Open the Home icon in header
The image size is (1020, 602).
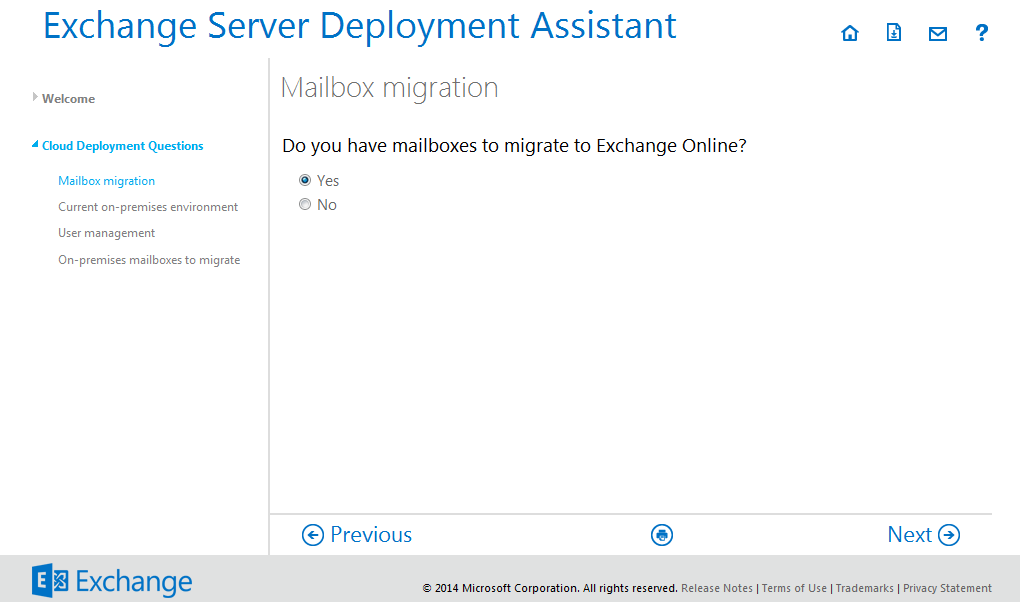click(x=850, y=33)
